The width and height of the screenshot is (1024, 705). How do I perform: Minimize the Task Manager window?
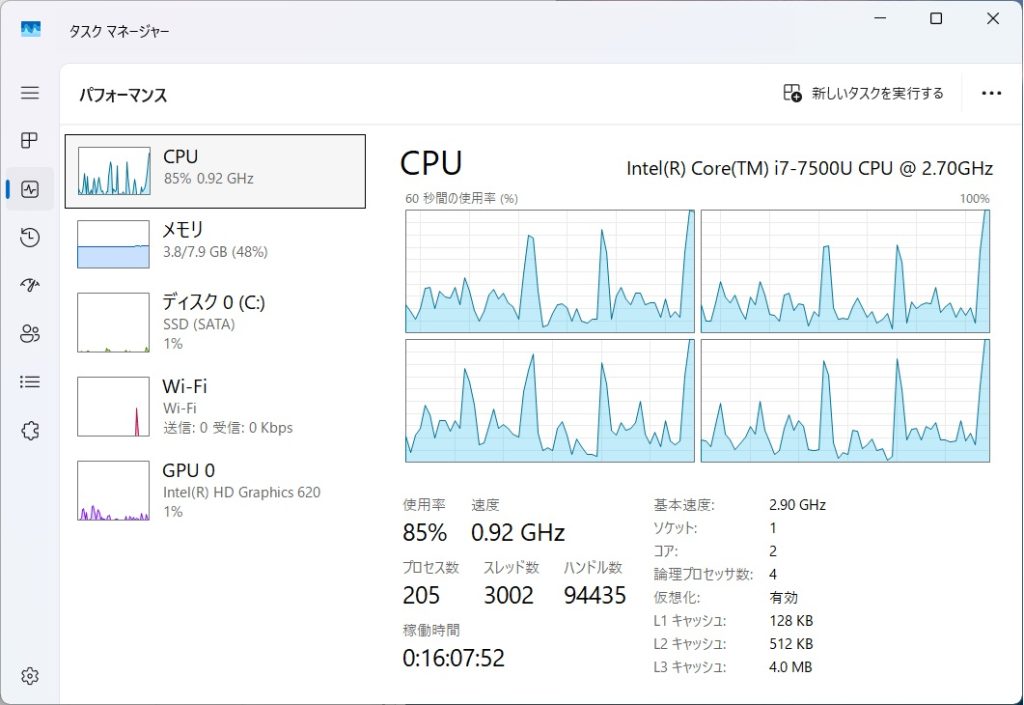tap(880, 18)
